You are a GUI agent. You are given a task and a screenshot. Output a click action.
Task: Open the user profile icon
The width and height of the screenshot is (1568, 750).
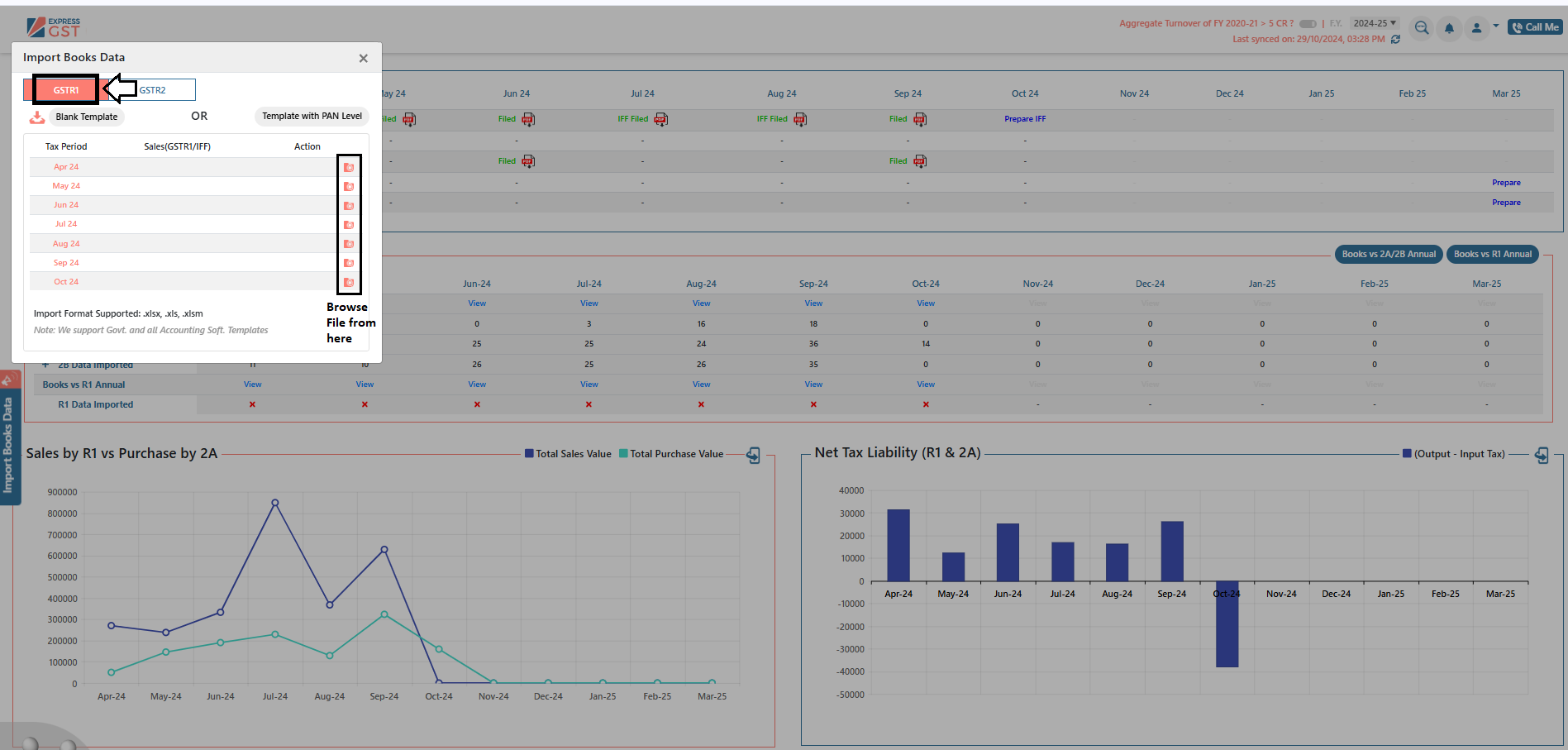coord(1476,28)
